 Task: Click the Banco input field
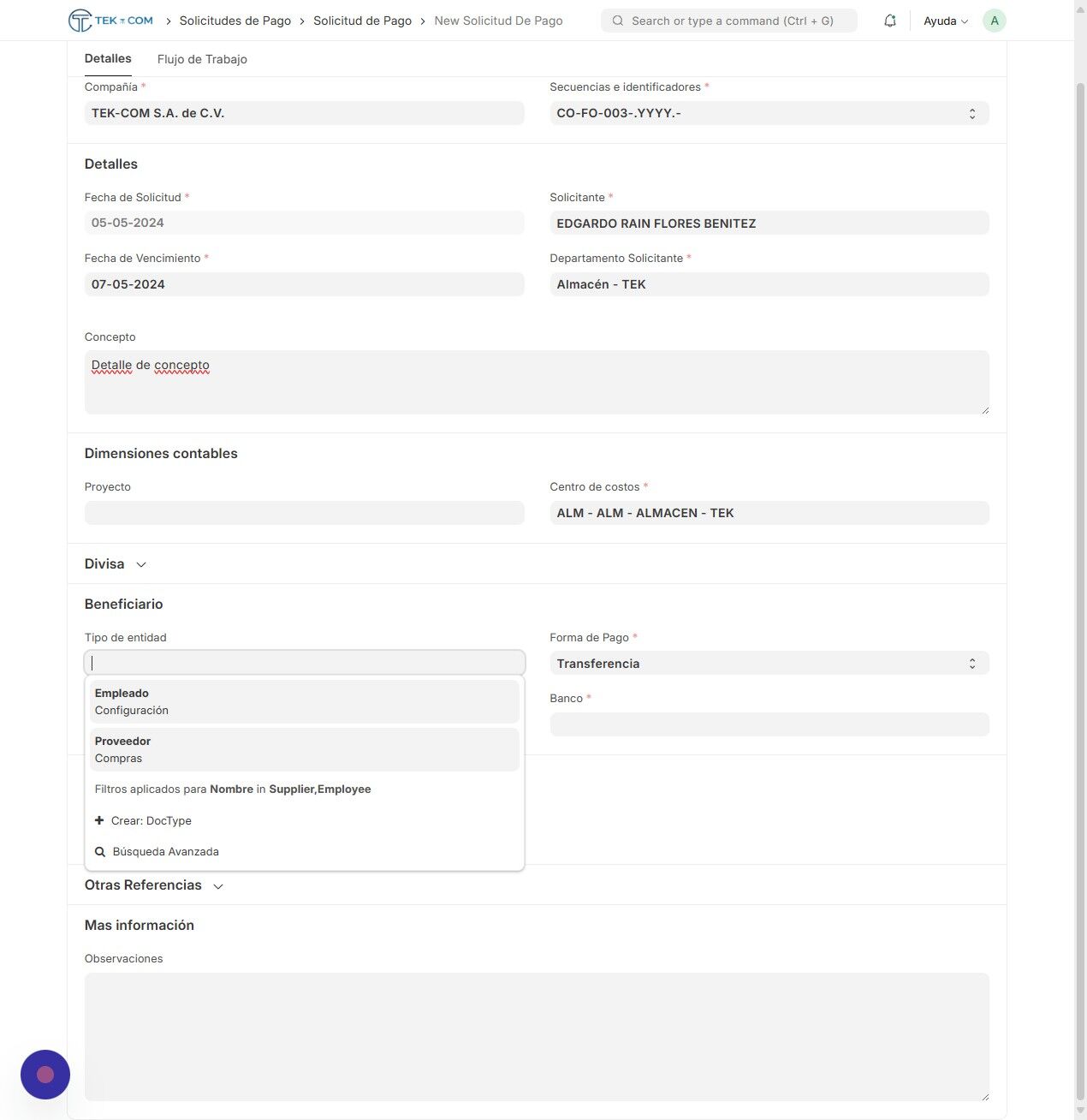coord(769,724)
